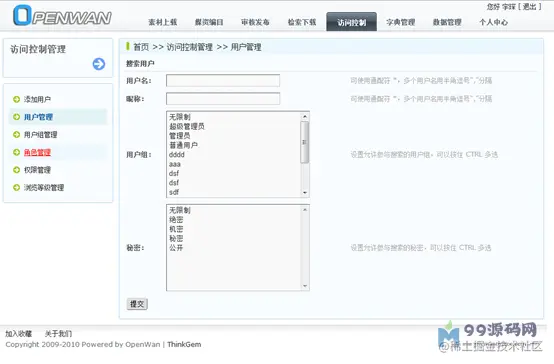Click the green icon beside 用户组管理

click(x=16, y=135)
